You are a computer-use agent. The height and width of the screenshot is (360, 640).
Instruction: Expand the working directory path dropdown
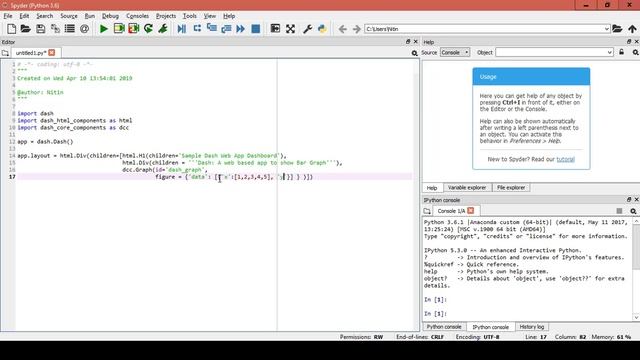point(607,29)
